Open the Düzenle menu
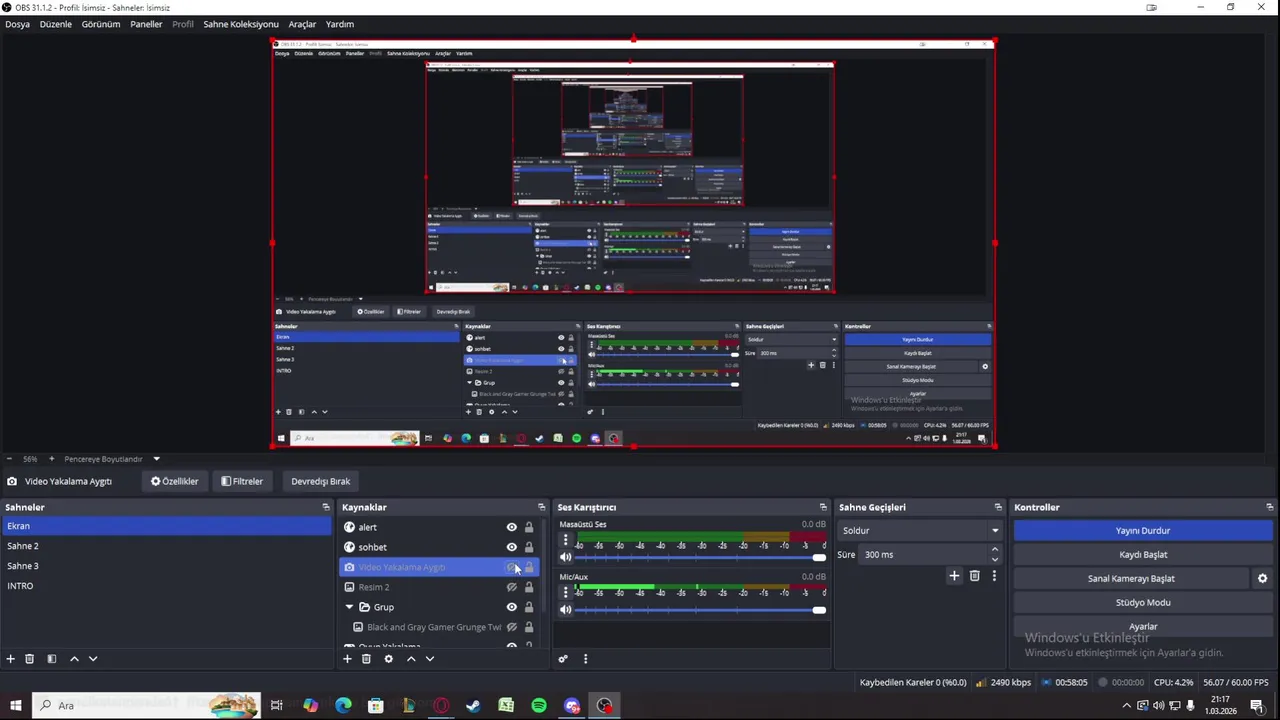This screenshot has width=1280, height=720. pyautogui.click(x=56, y=24)
